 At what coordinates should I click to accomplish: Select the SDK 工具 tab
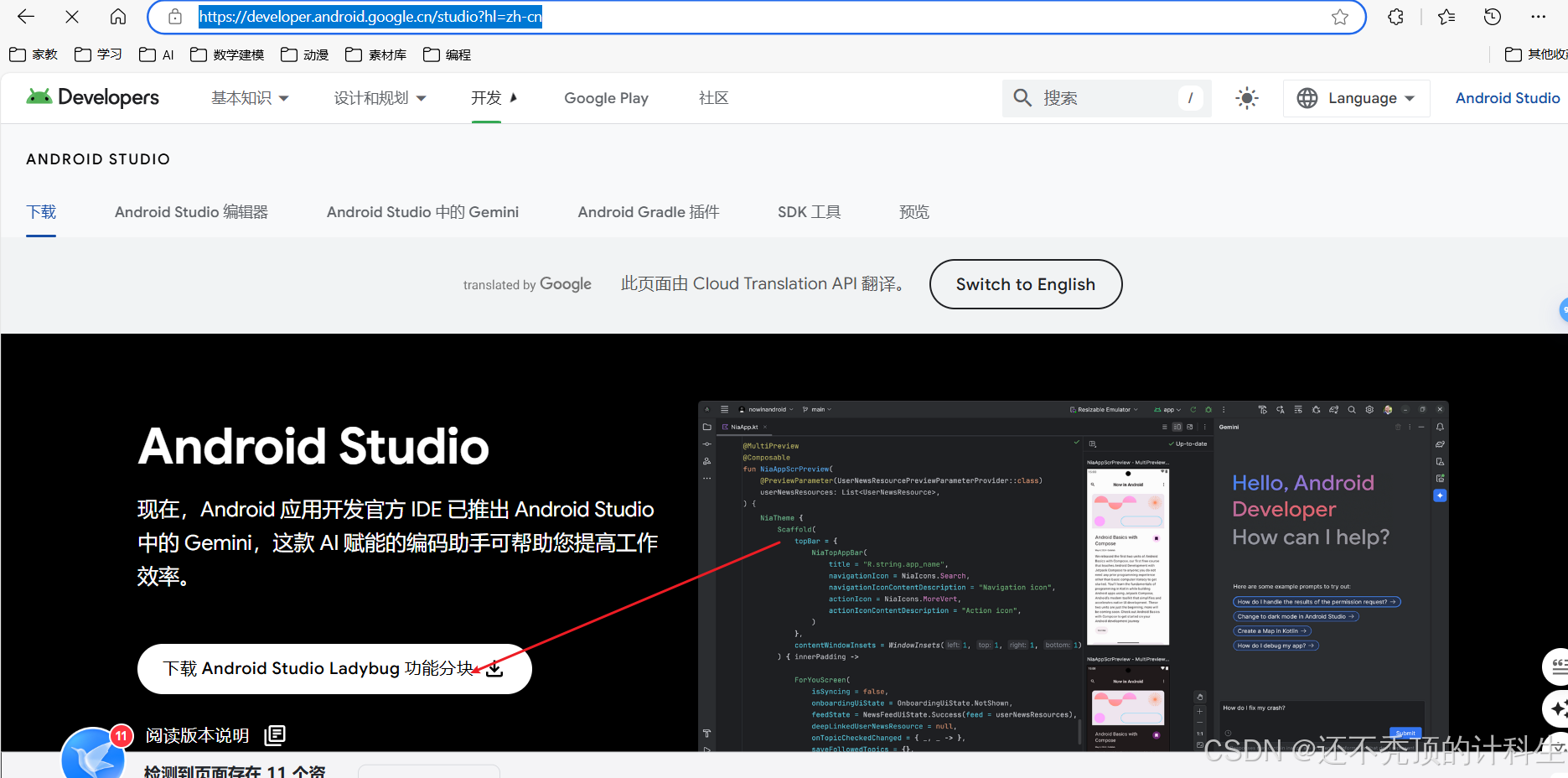(x=809, y=212)
